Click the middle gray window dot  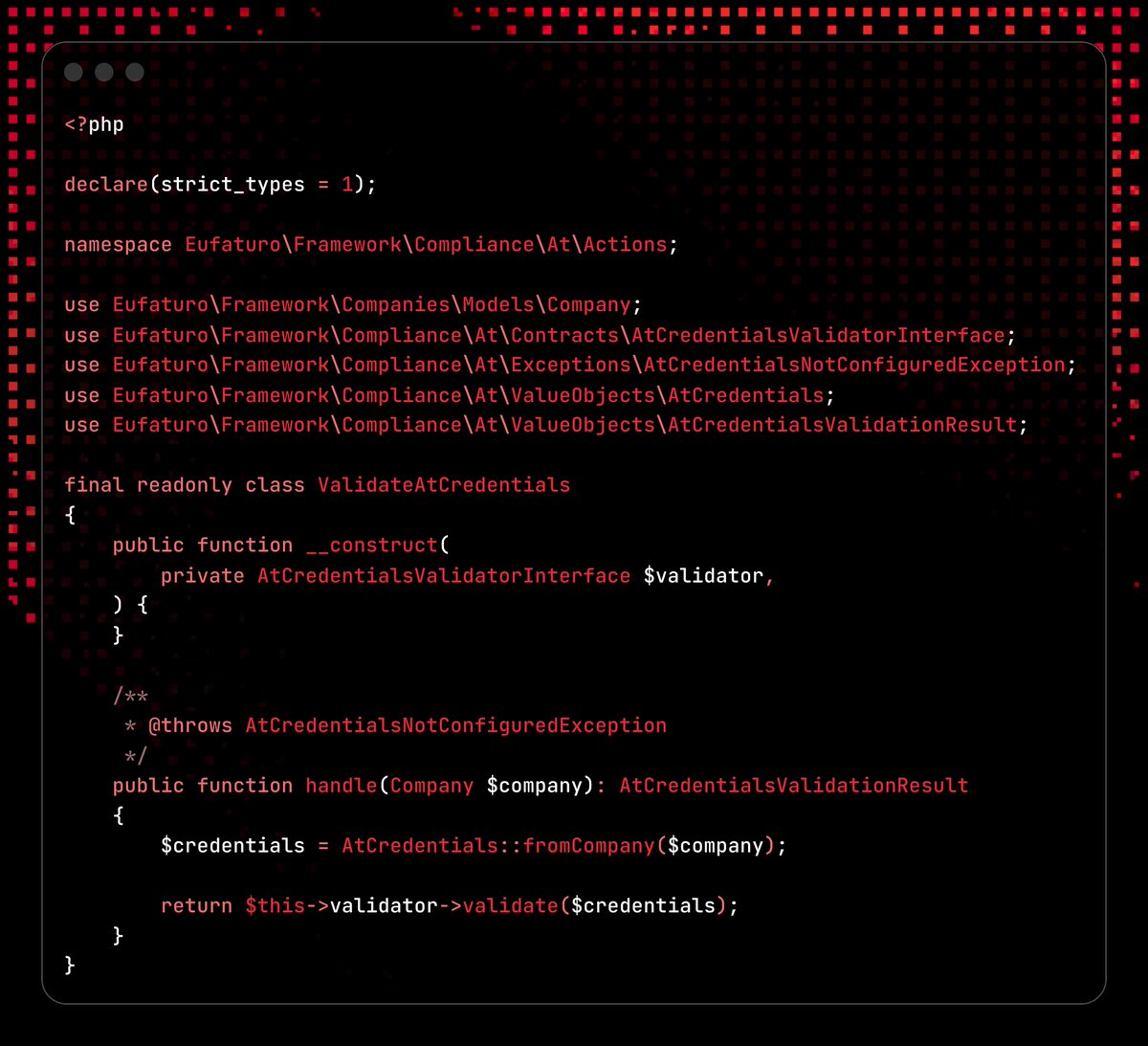(104, 73)
